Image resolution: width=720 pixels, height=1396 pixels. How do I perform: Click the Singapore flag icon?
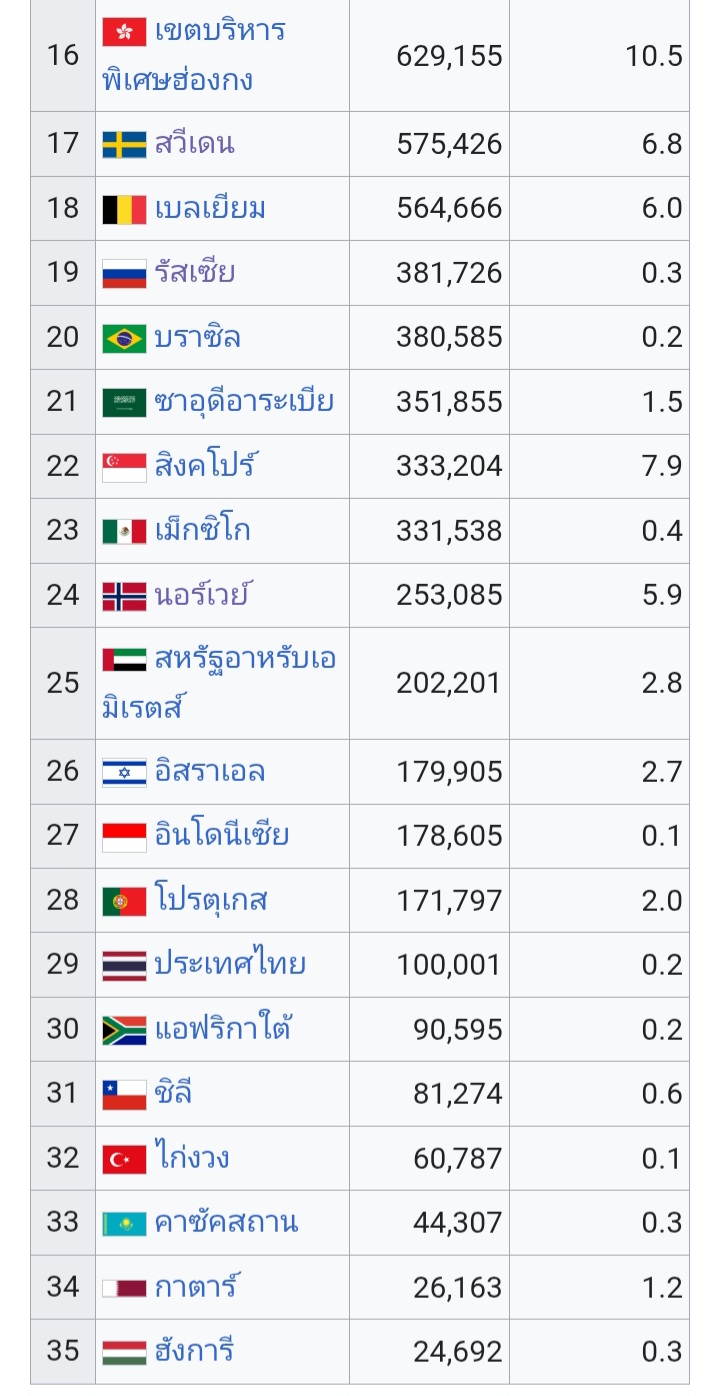point(124,467)
